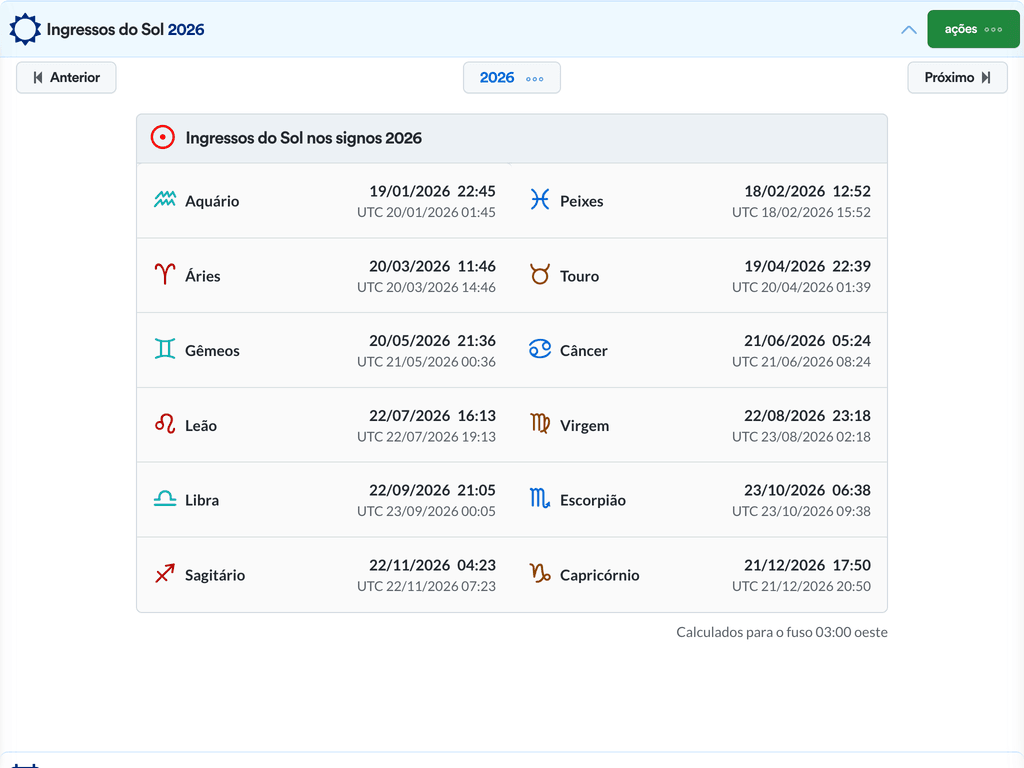
Task: Click the Escorpião sign name
Action: pos(593,500)
